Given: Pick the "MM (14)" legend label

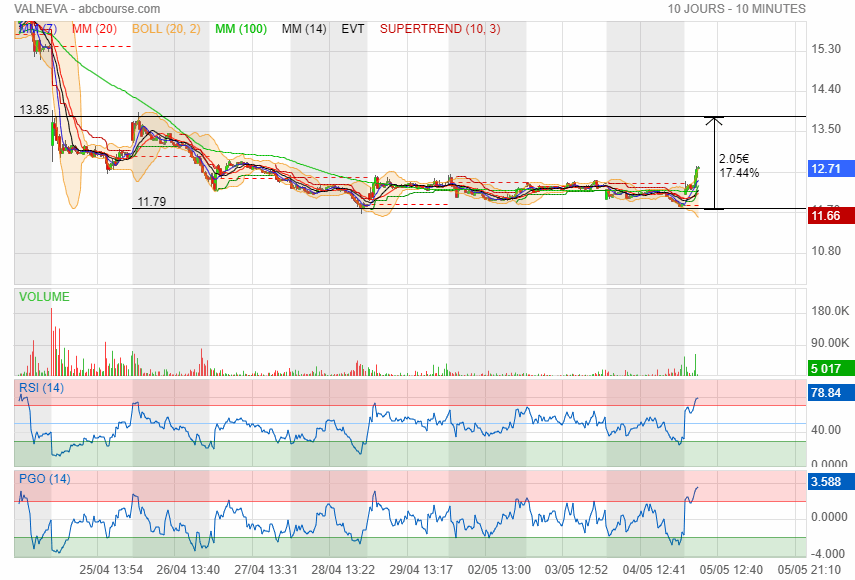Looking at the screenshot, I should tap(304, 29).
